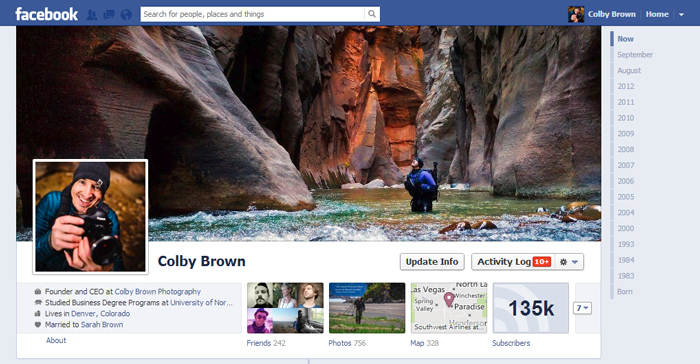This screenshot has height=364, width=700.
Task: Jump to 2006 on timeline
Action: click(625, 181)
